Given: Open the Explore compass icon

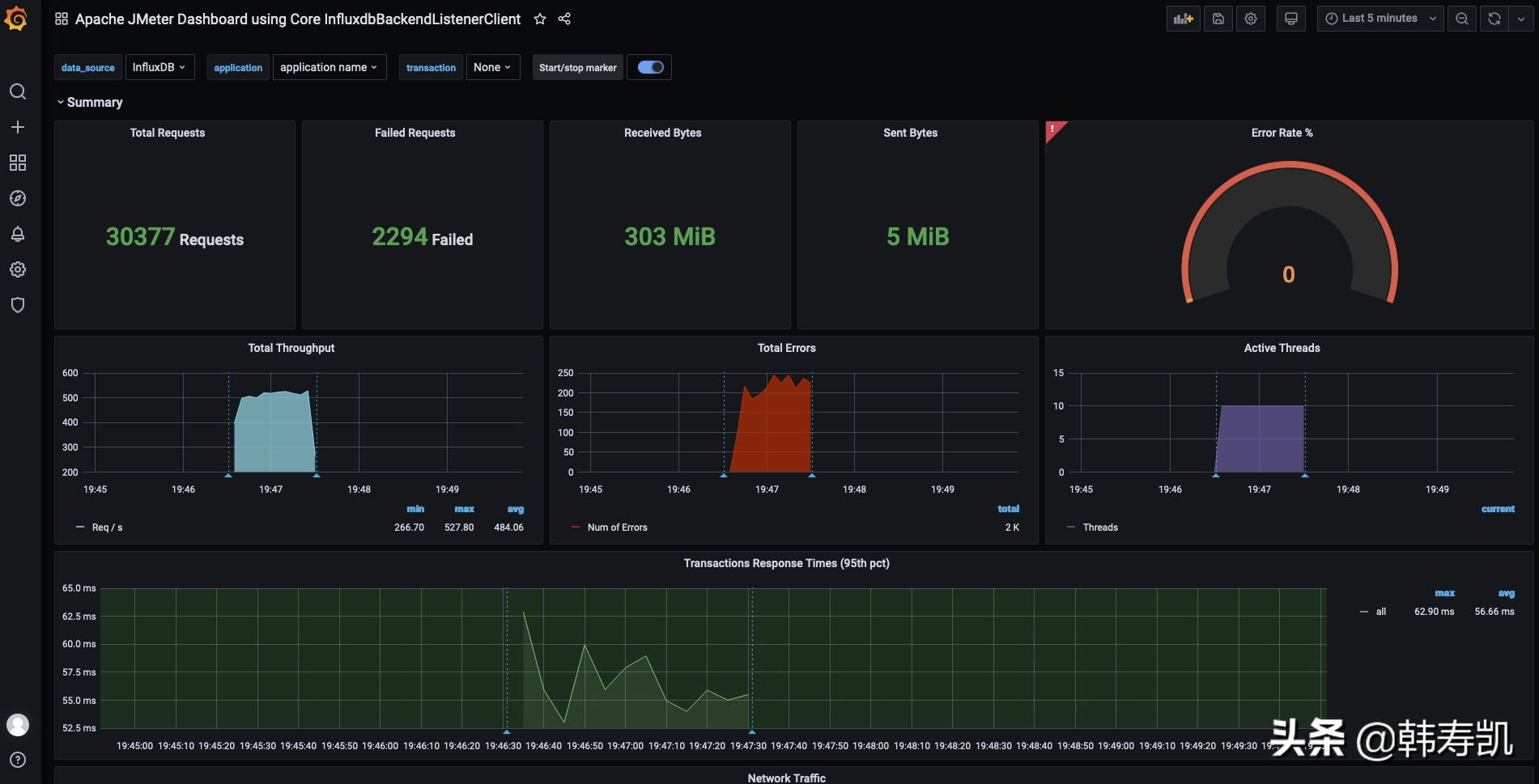Looking at the screenshot, I should point(18,198).
